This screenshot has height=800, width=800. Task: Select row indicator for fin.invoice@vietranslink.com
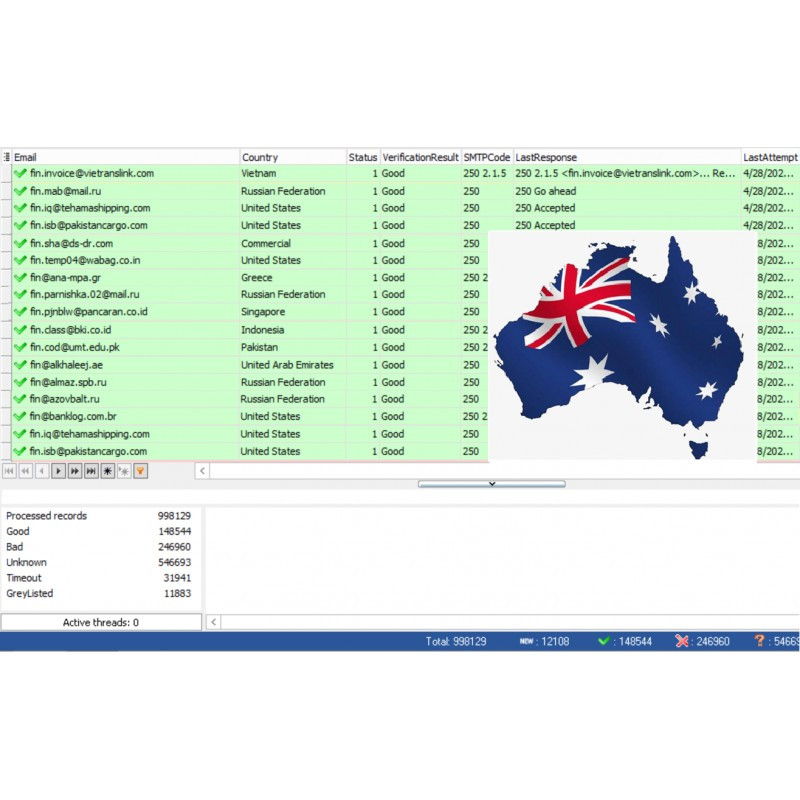coord(6,173)
